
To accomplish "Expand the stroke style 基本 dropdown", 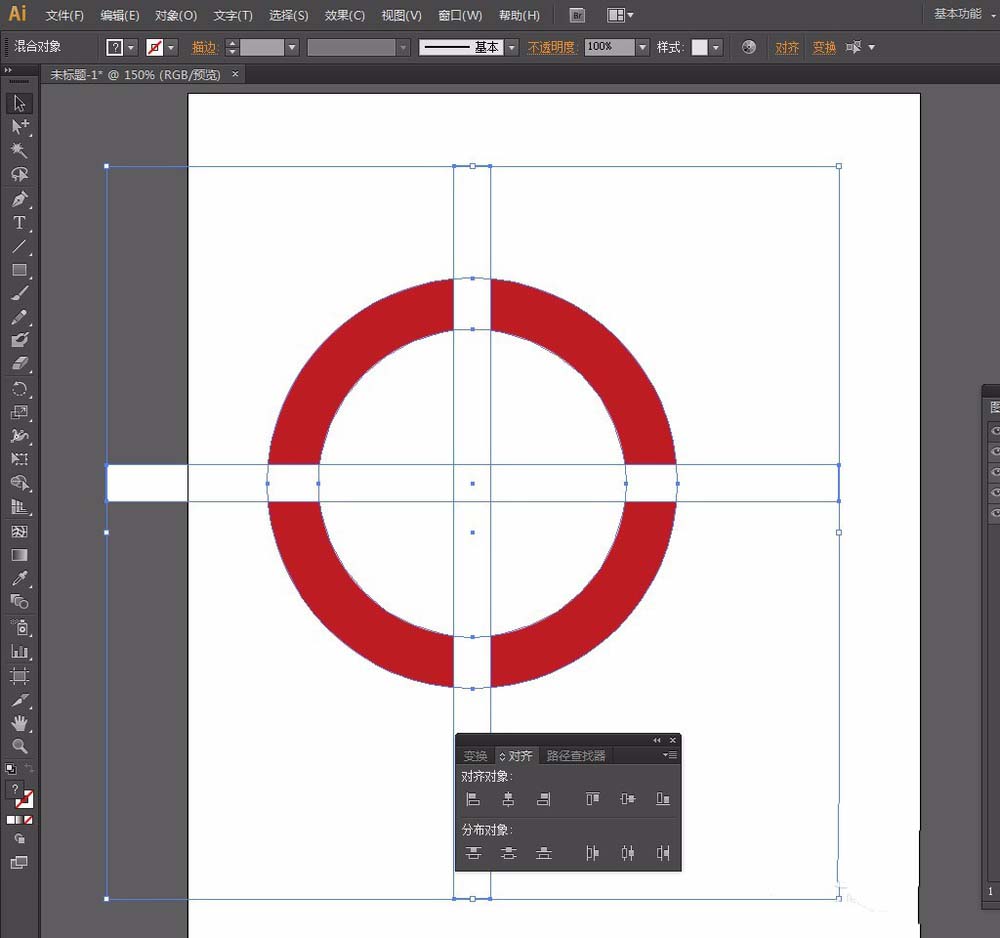I will [512, 48].
